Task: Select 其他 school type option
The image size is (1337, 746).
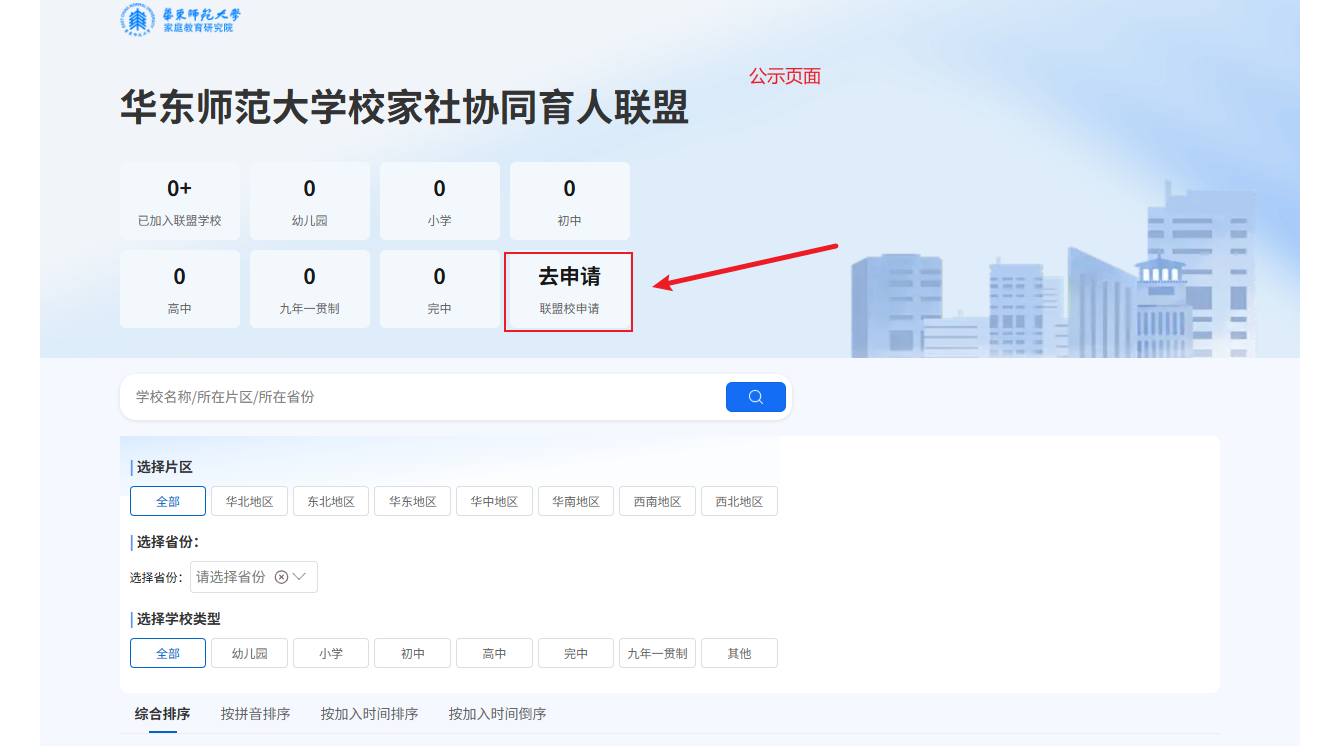Action: 739,653
